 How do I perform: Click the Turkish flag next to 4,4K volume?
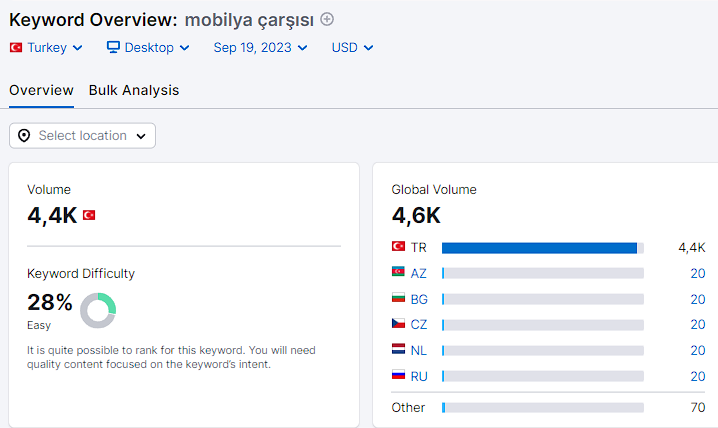[x=89, y=215]
